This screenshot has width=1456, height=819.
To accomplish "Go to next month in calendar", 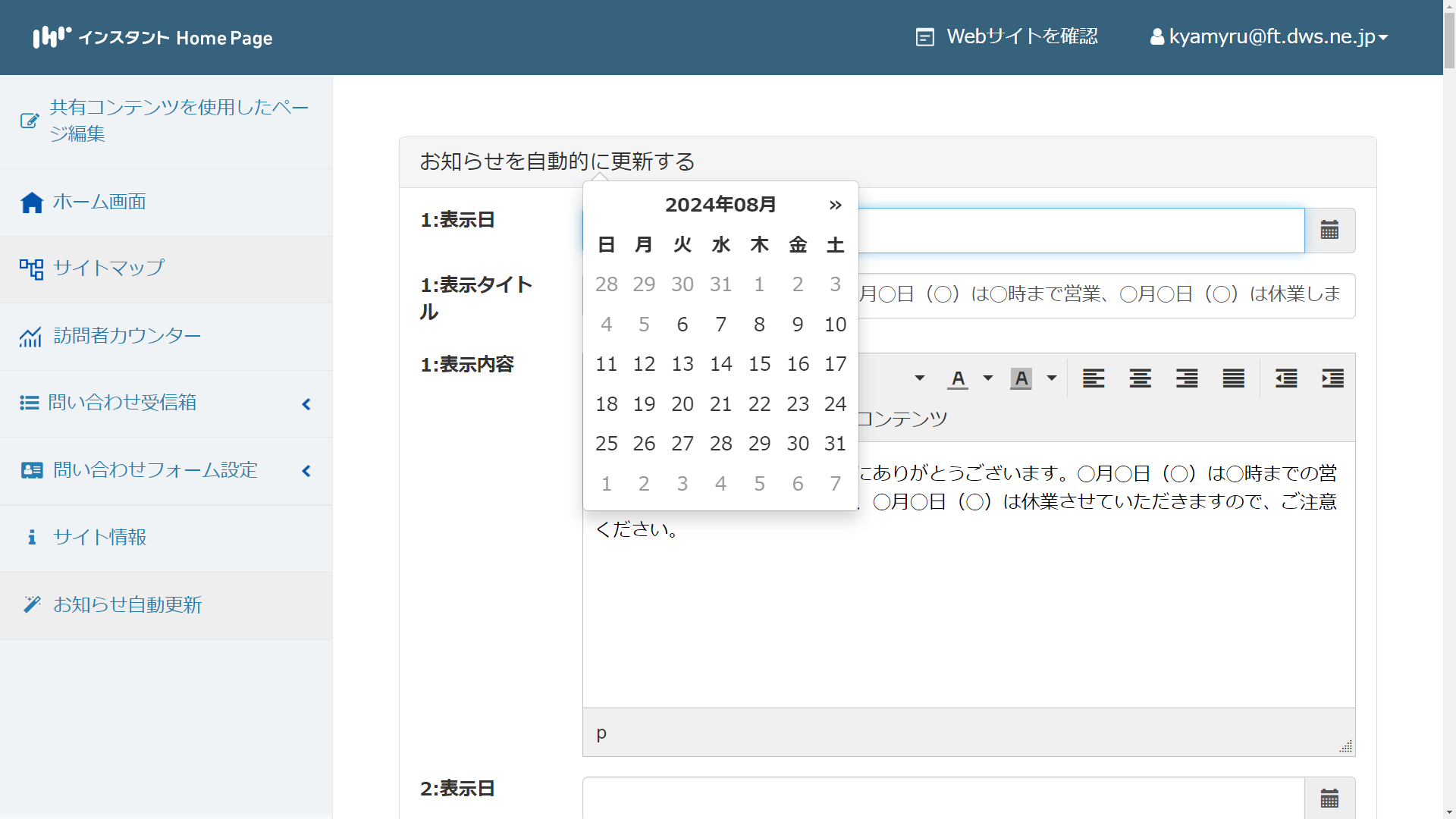I will pyautogui.click(x=835, y=205).
